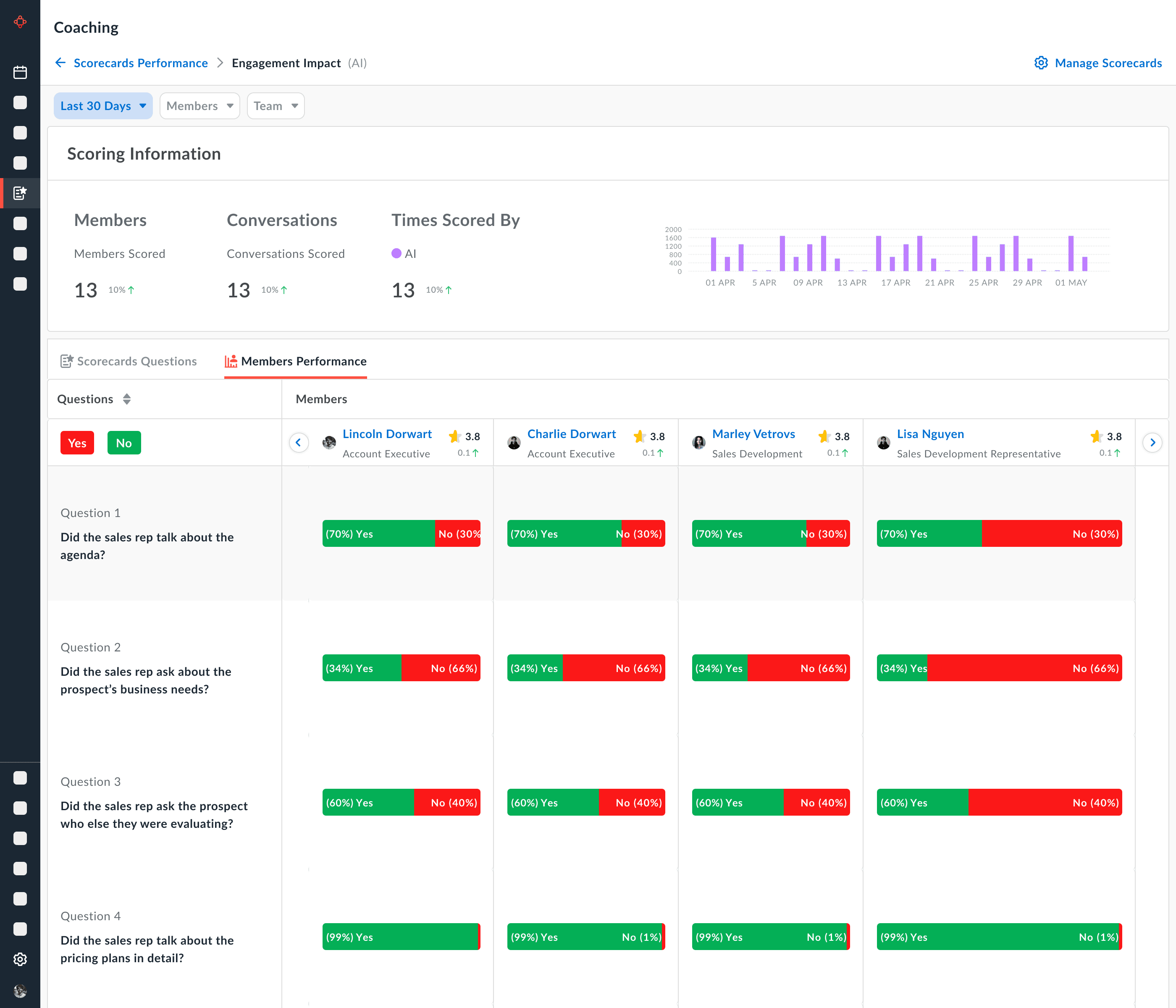
Task: Expand the Team filter dropdown
Action: point(275,106)
